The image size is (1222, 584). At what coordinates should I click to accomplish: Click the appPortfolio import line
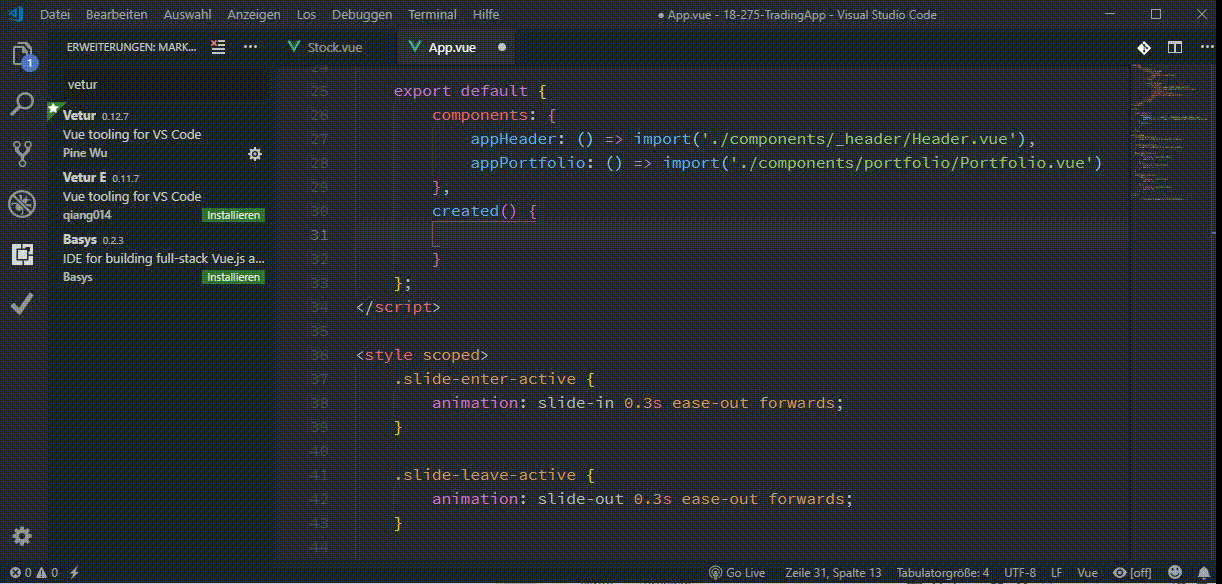coord(786,163)
